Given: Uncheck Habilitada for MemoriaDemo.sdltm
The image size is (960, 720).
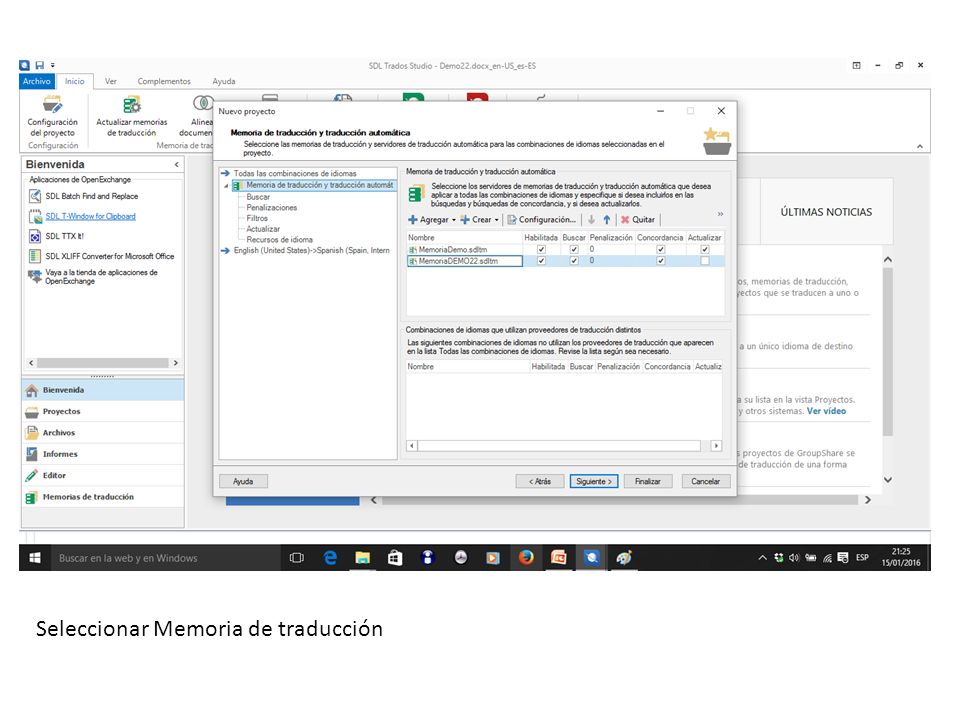Looking at the screenshot, I should 541,249.
